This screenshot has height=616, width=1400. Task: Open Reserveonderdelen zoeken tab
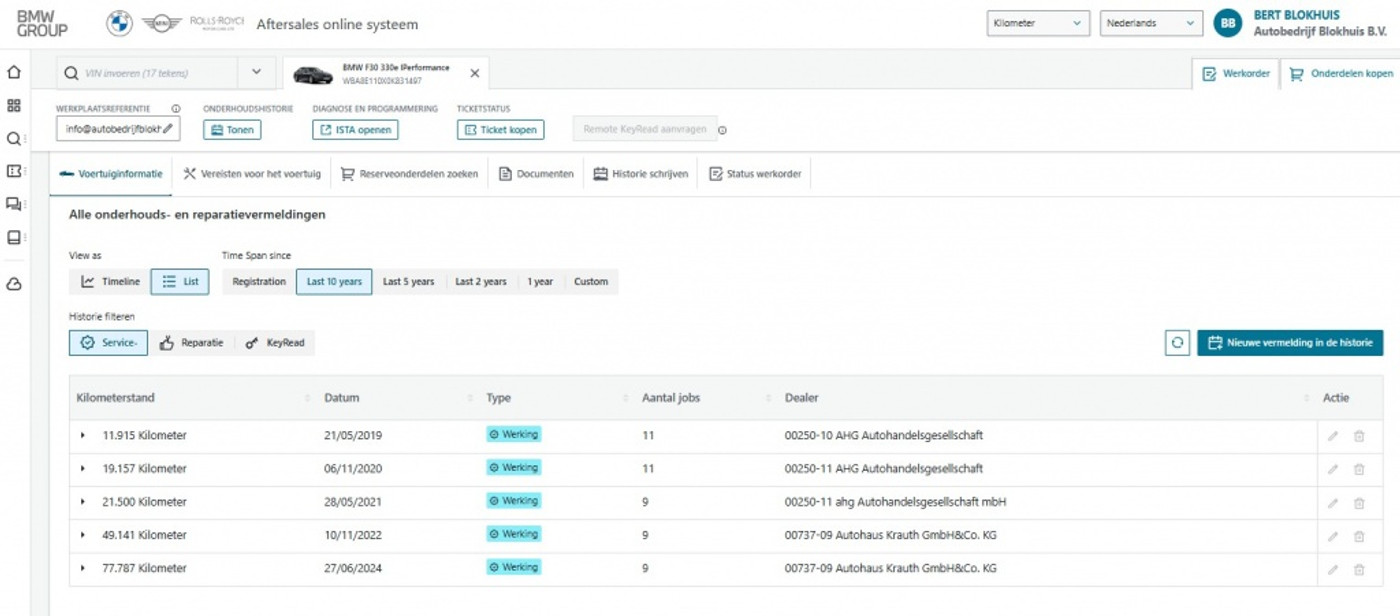click(x=409, y=174)
